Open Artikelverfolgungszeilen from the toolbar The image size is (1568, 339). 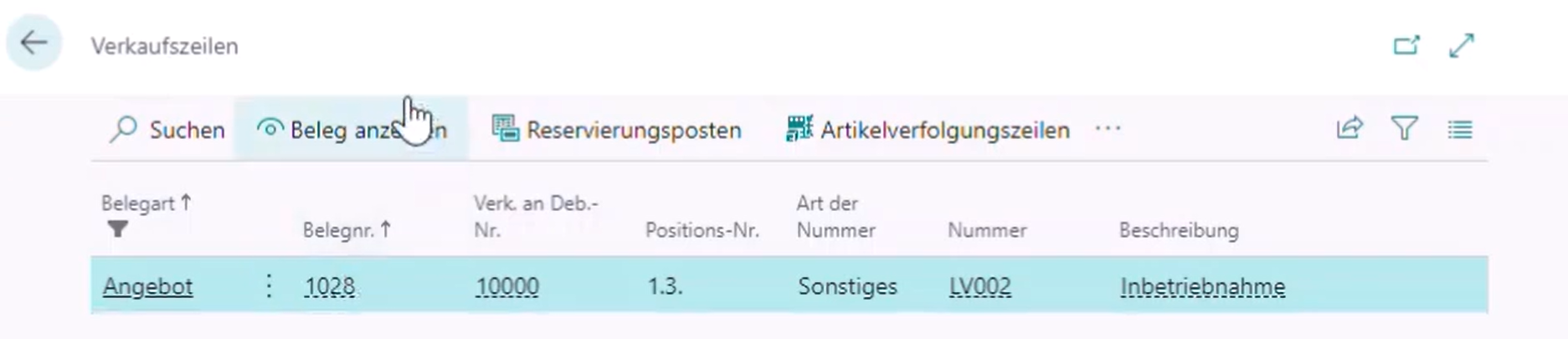928,130
